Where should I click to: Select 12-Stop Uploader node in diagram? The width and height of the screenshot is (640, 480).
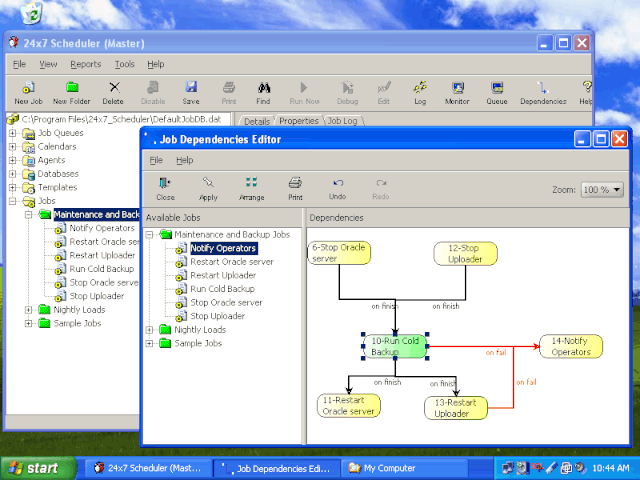[465, 253]
